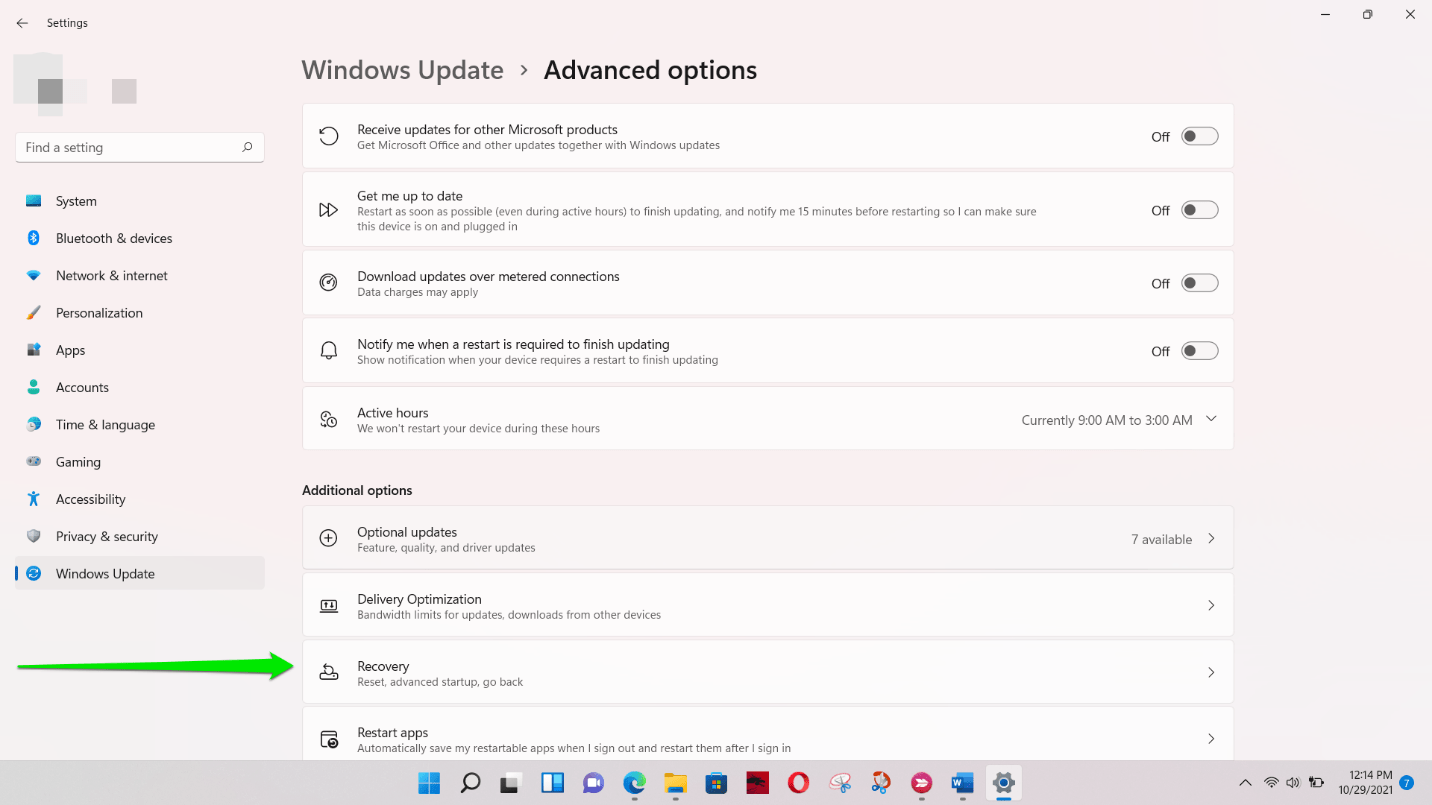Open Microsoft Word from the taskbar

pos(961,783)
